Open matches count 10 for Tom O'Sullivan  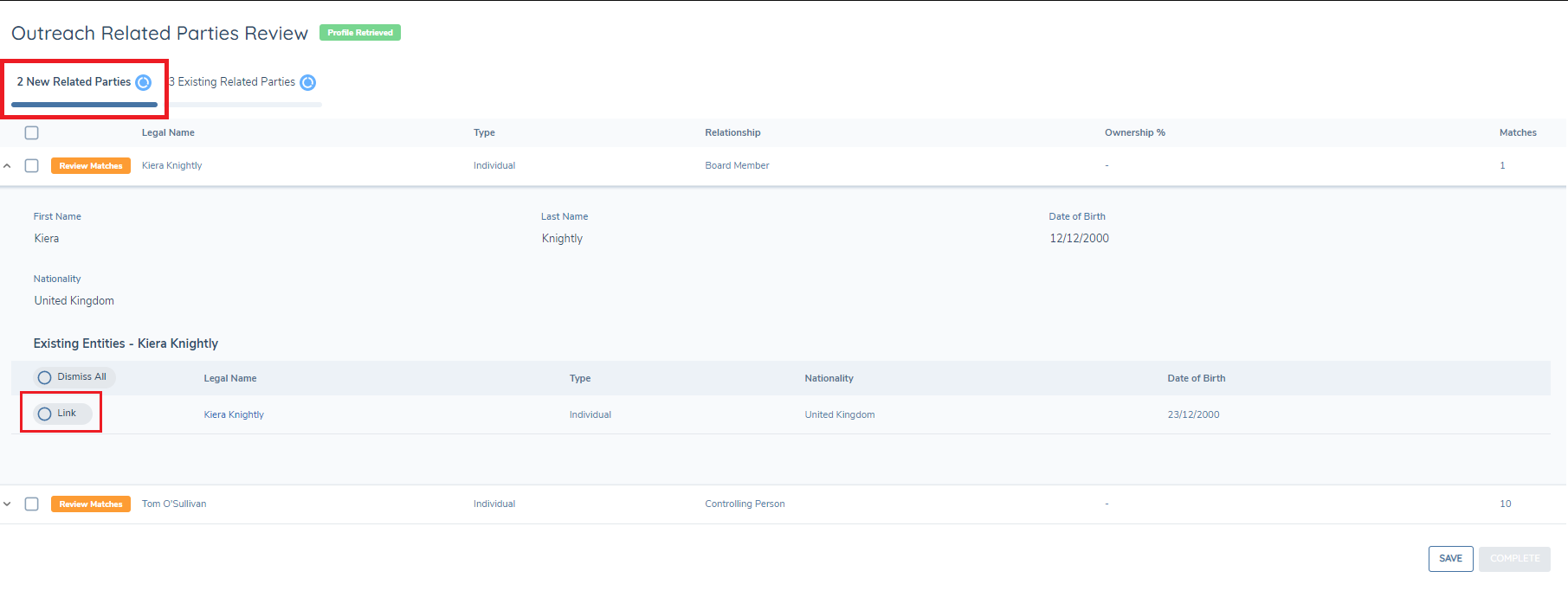1505,504
